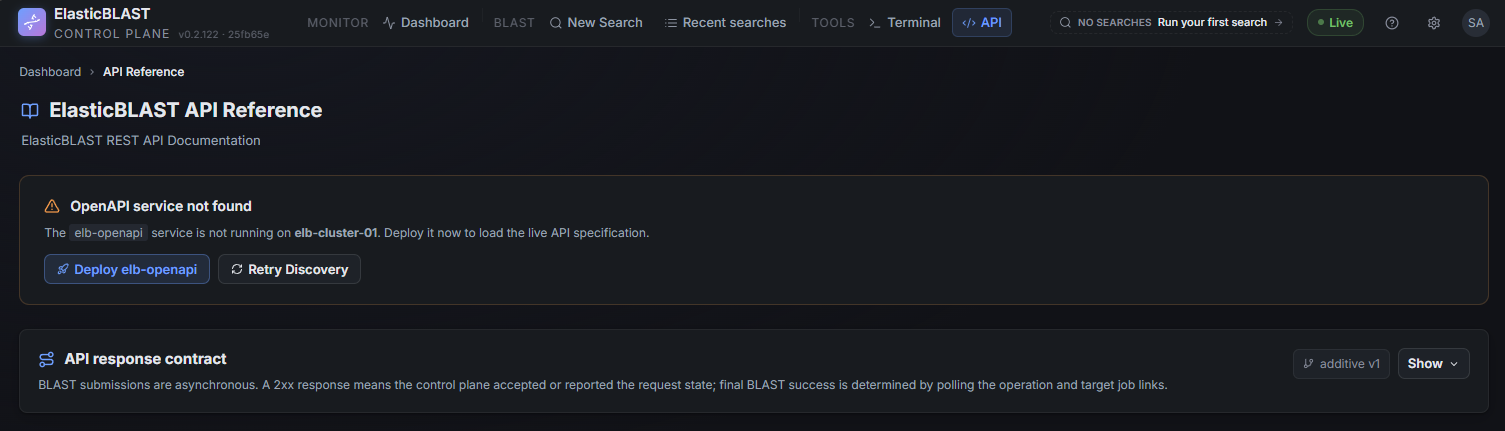This screenshot has height=431, width=1505.
Task: Open the Terminal tool
Action: [x=905, y=22]
